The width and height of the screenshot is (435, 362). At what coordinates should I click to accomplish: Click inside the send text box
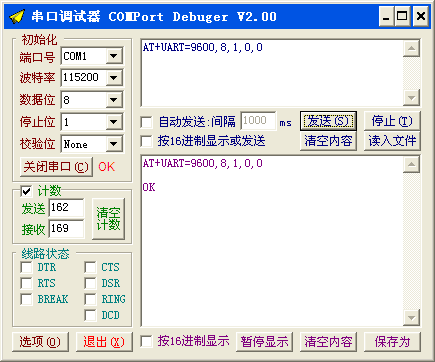click(272, 73)
